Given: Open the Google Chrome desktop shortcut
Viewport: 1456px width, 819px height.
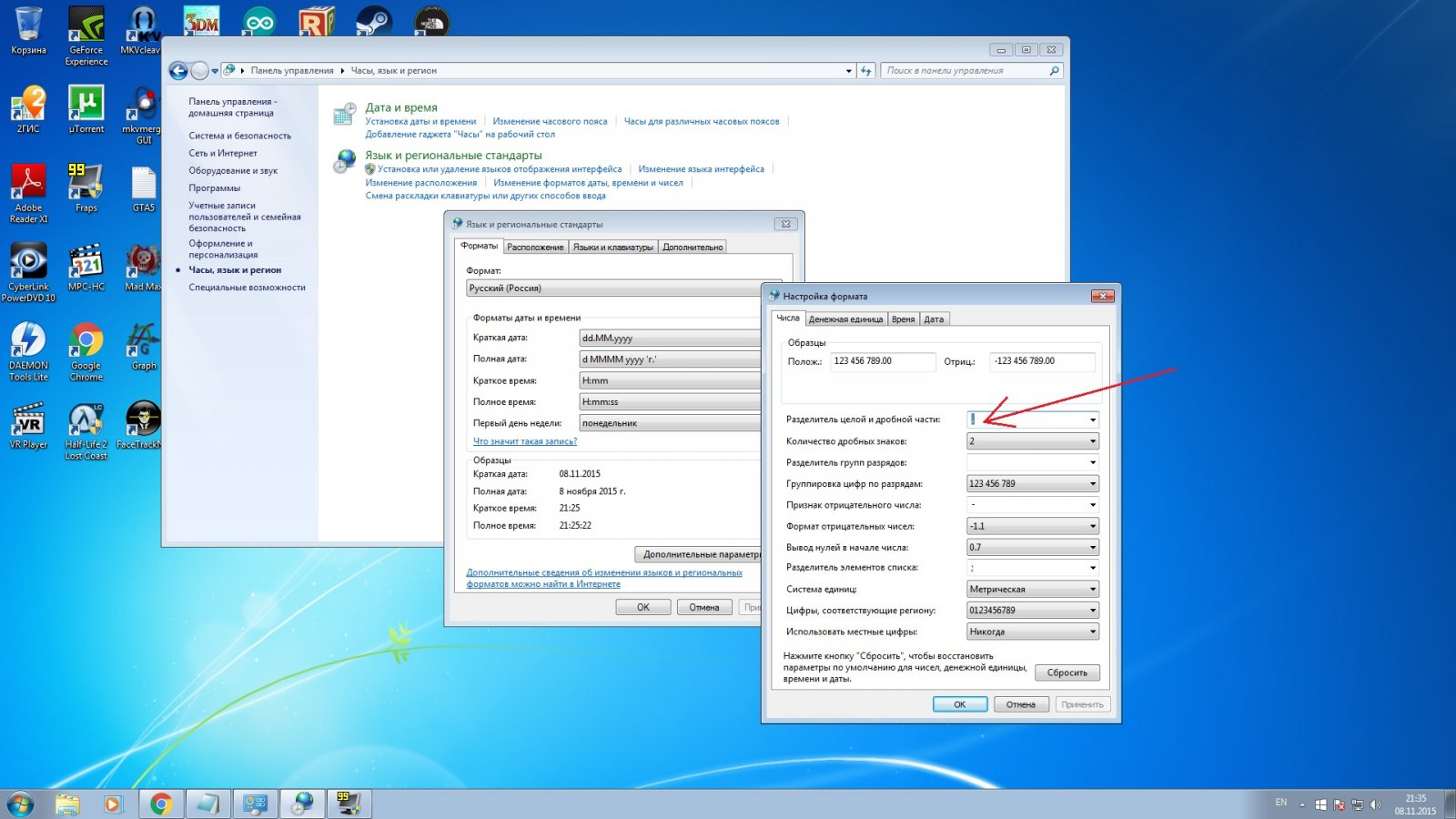Looking at the screenshot, I should 86,351.
